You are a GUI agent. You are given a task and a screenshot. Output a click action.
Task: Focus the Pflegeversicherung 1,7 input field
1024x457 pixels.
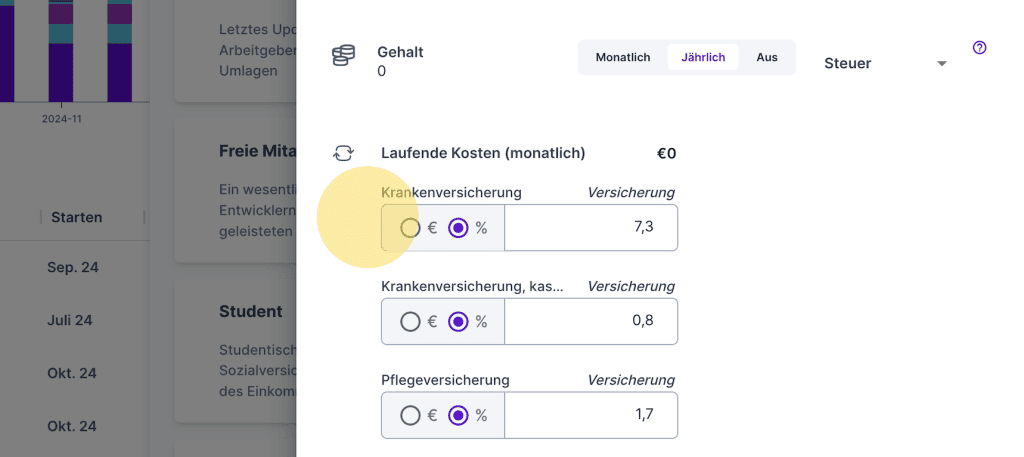point(591,415)
